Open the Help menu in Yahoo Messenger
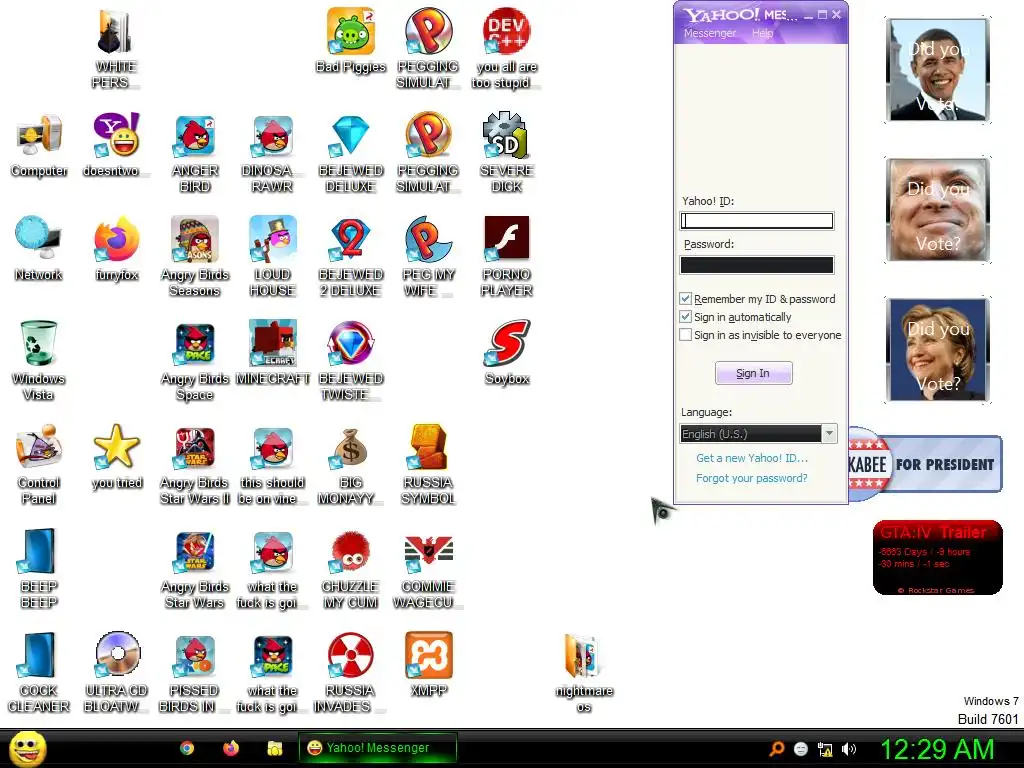 tap(762, 33)
